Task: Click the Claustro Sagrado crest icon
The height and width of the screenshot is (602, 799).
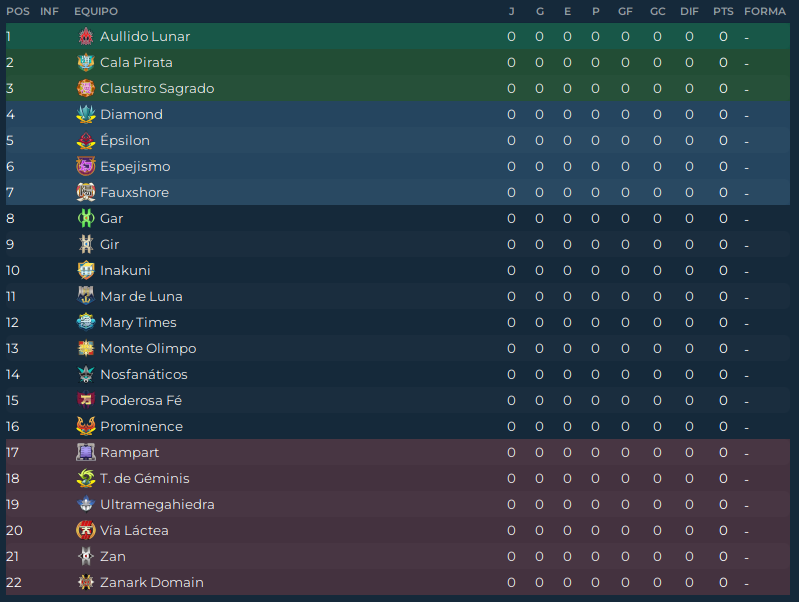Action: click(86, 89)
